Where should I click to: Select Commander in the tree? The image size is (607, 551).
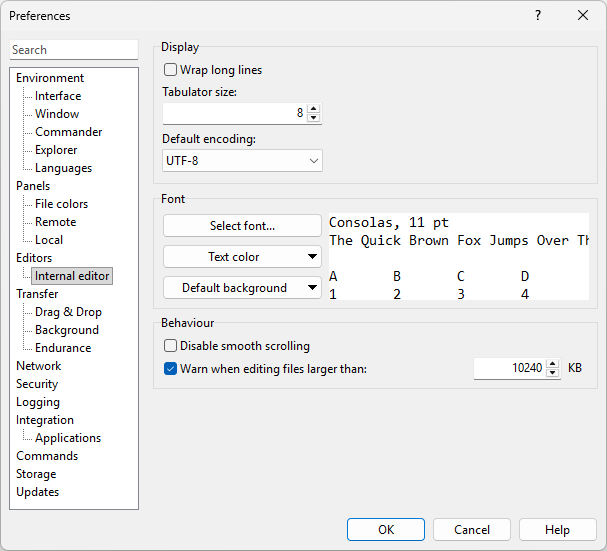point(69,132)
